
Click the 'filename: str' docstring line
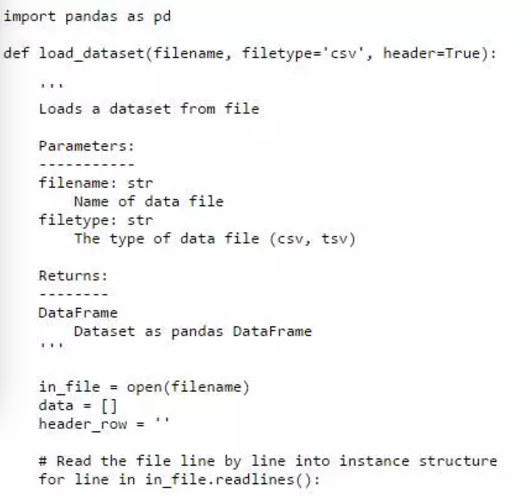pos(96,183)
